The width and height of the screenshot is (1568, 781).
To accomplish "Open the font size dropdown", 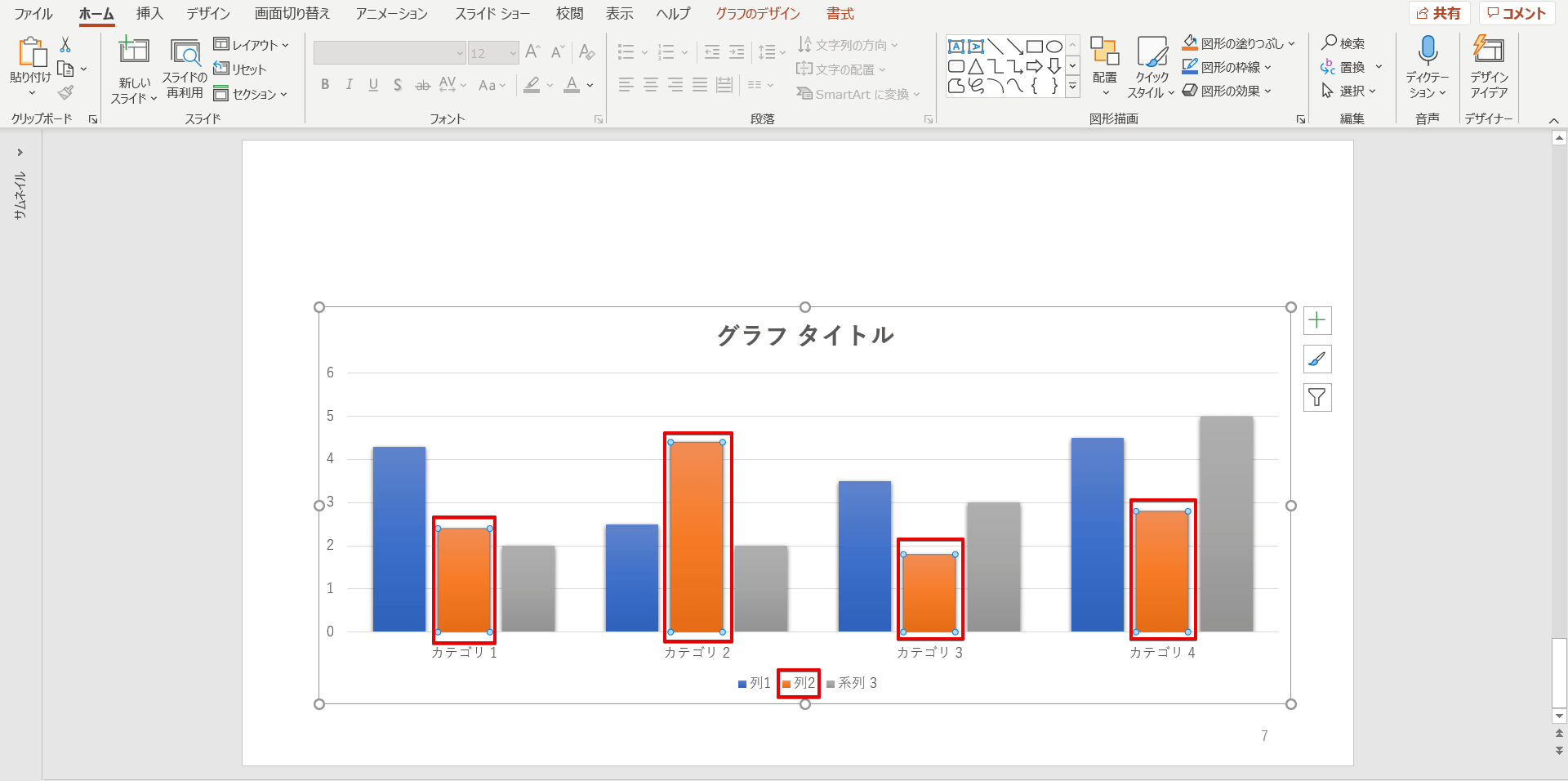I will [x=513, y=53].
